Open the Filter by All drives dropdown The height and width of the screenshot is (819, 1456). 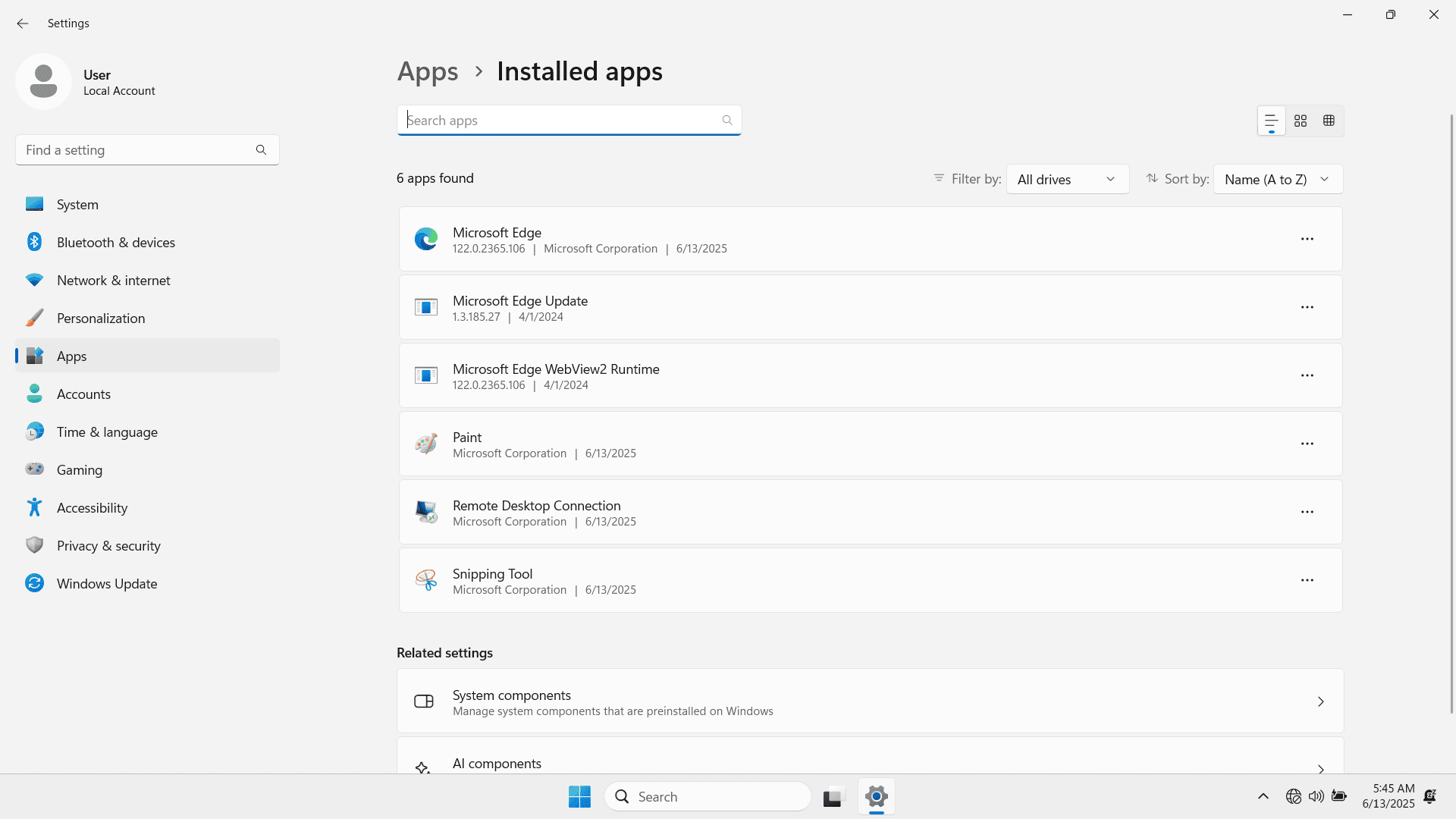(1068, 180)
